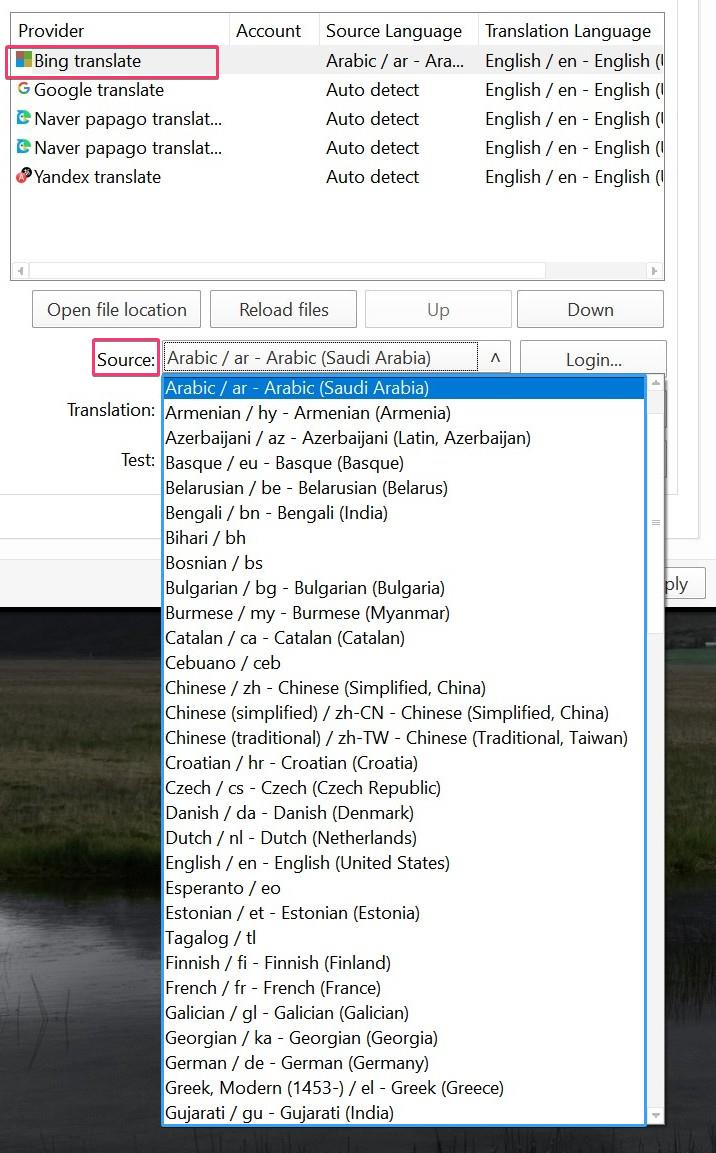Click the Provider column header
The width and height of the screenshot is (716, 1153).
point(121,30)
